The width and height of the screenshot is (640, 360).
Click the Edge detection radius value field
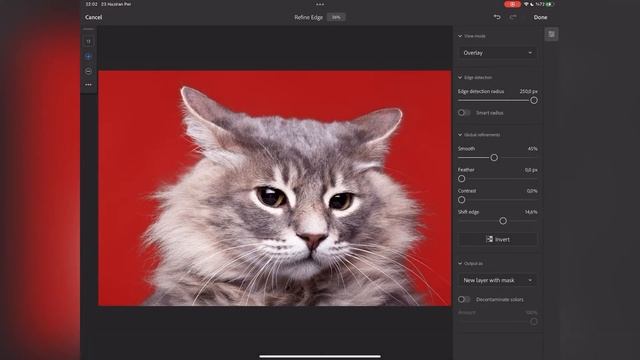pos(528,91)
